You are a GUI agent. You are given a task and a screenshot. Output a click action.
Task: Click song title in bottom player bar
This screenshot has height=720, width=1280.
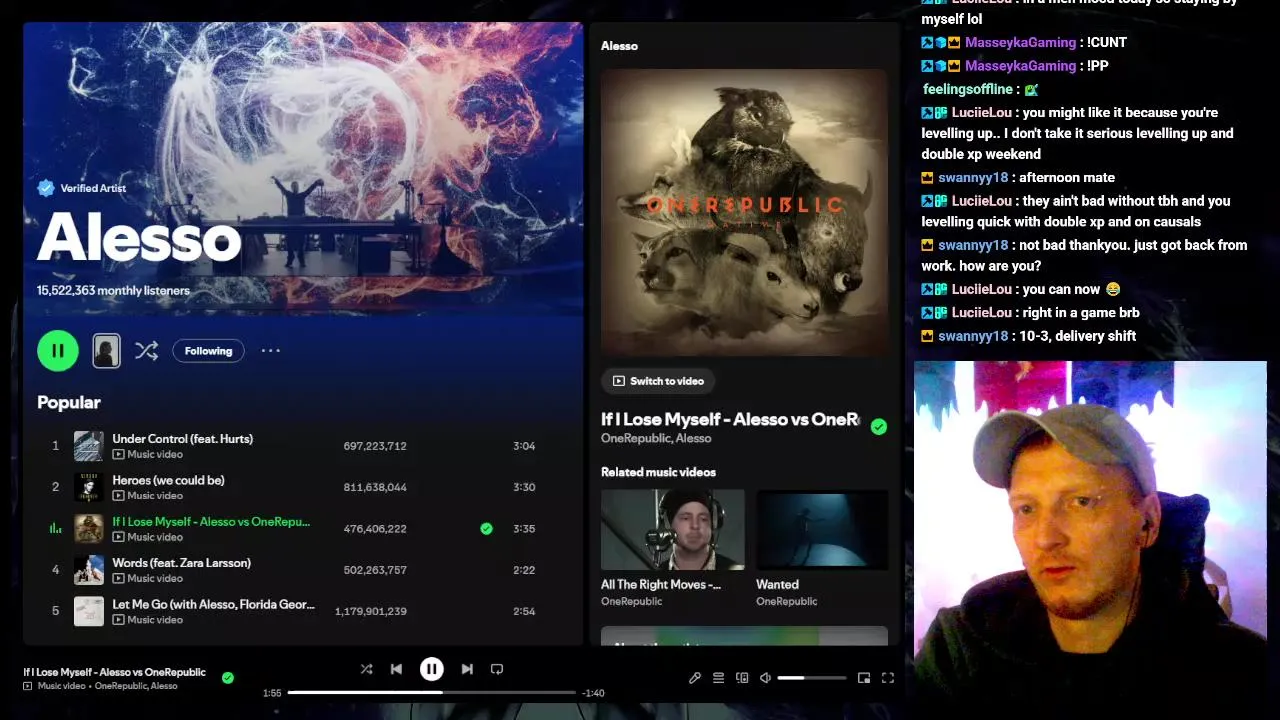coord(114,672)
